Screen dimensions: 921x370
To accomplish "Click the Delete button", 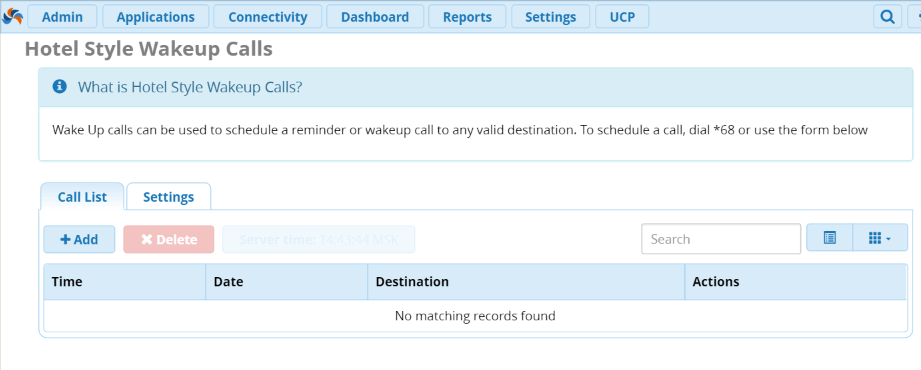I will click(x=169, y=239).
